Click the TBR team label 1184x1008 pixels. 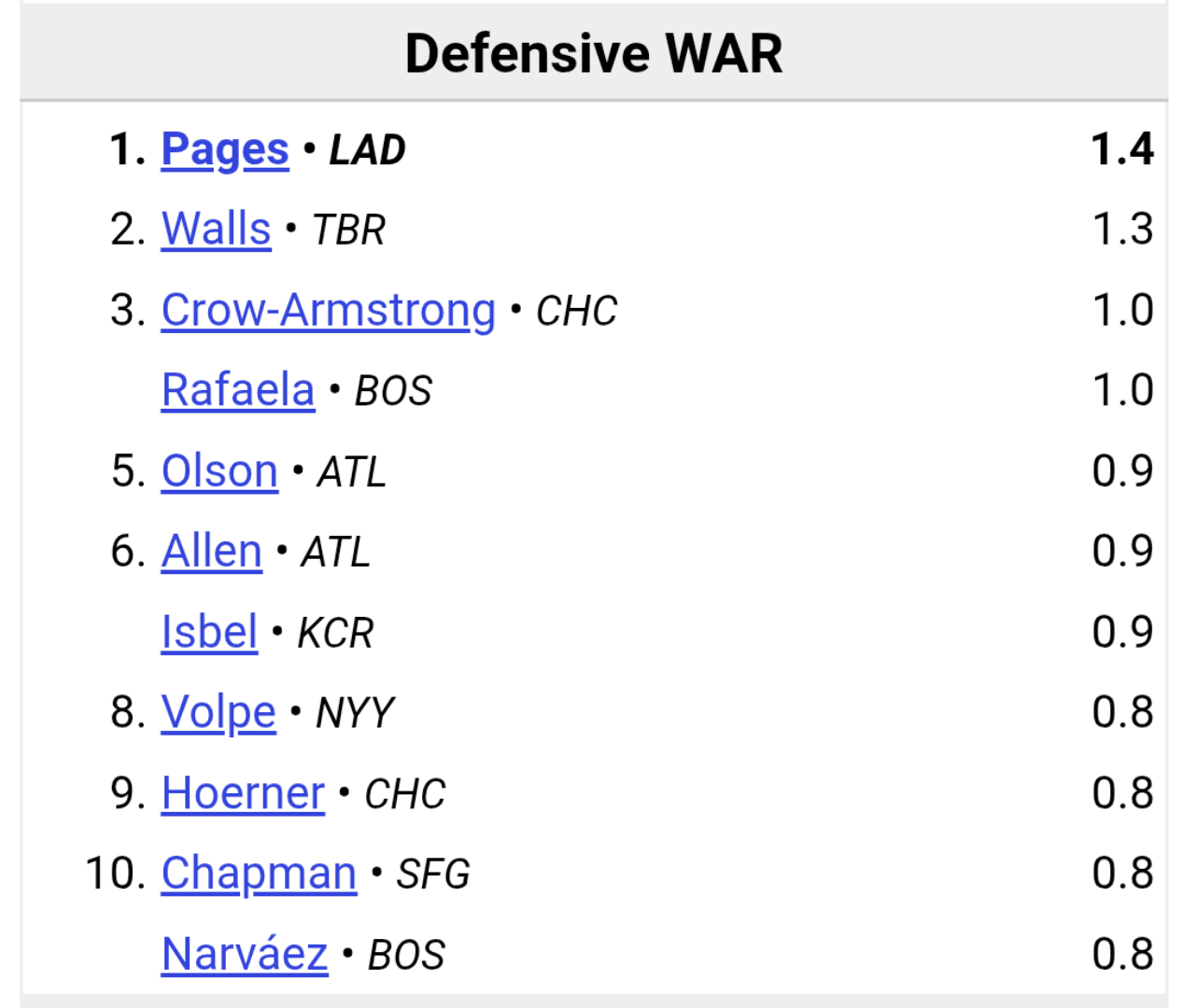click(348, 231)
